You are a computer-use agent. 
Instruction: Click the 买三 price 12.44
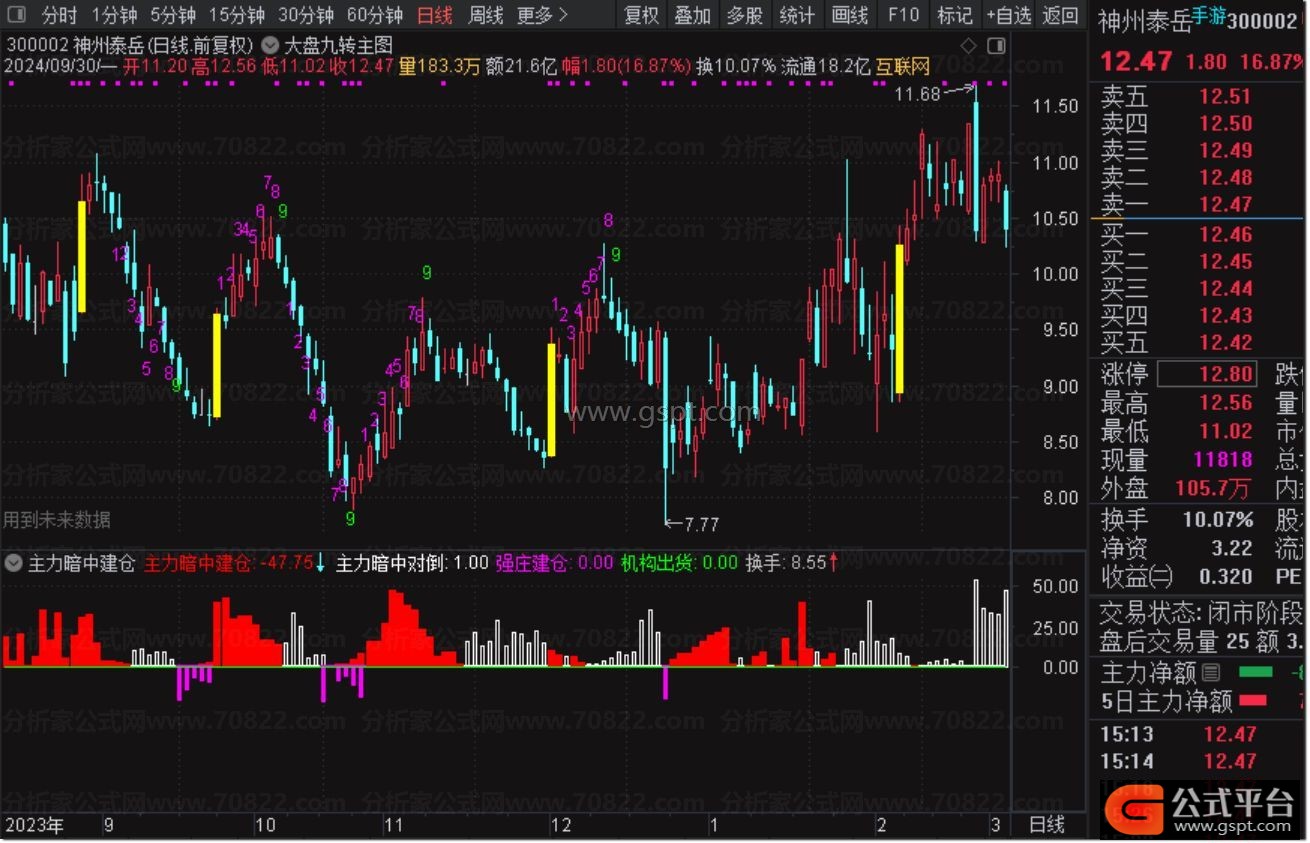point(1226,289)
